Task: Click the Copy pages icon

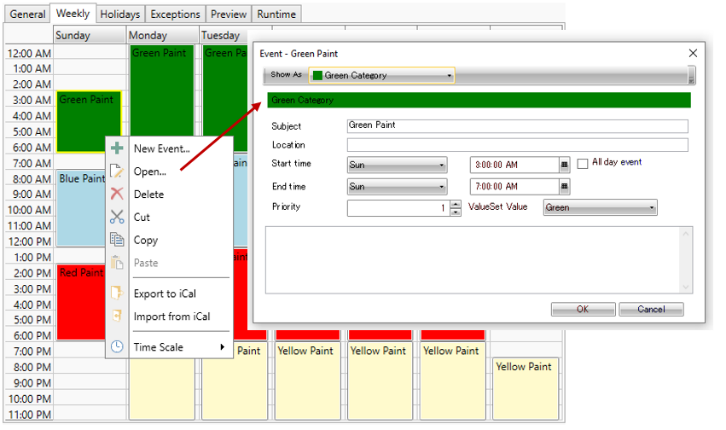Action: point(117,240)
